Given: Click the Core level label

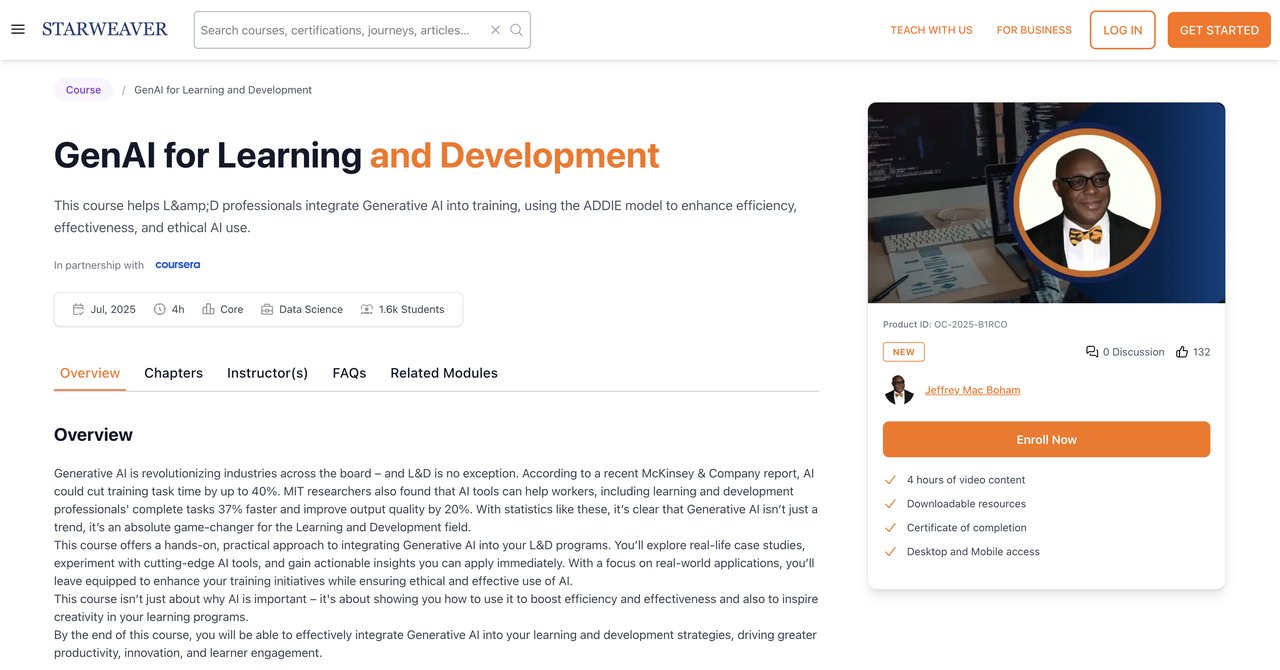Looking at the screenshot, I should click(232, 310).
